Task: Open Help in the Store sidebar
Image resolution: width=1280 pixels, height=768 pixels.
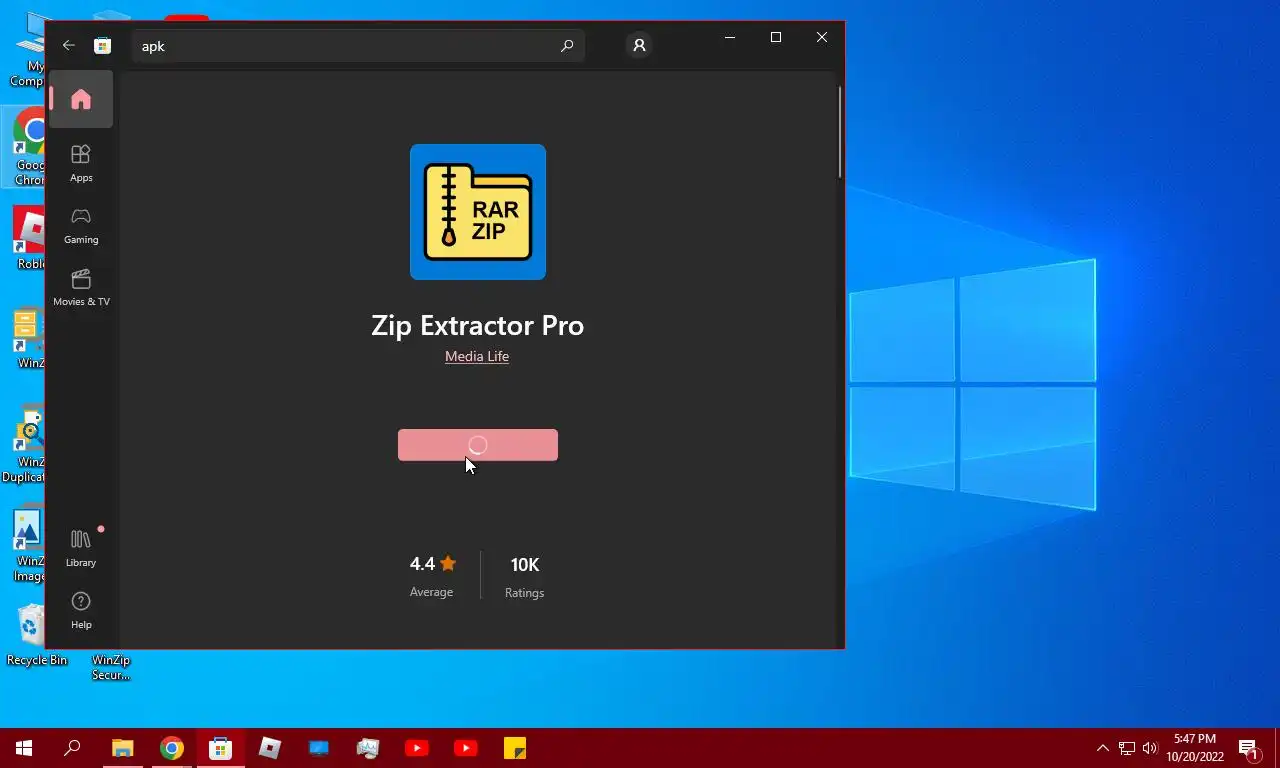Action: 81,610
